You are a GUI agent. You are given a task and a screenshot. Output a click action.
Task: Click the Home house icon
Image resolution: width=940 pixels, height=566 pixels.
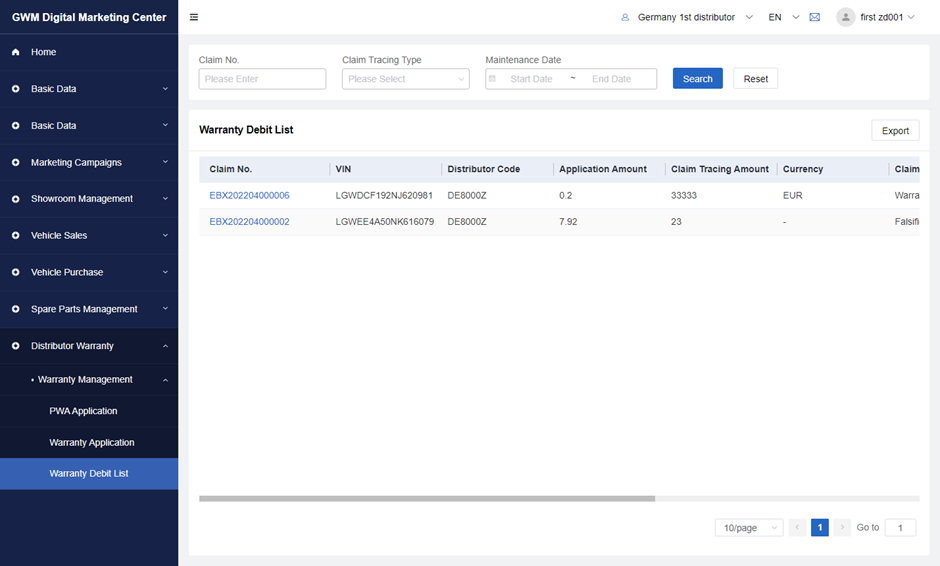(16, 52)
